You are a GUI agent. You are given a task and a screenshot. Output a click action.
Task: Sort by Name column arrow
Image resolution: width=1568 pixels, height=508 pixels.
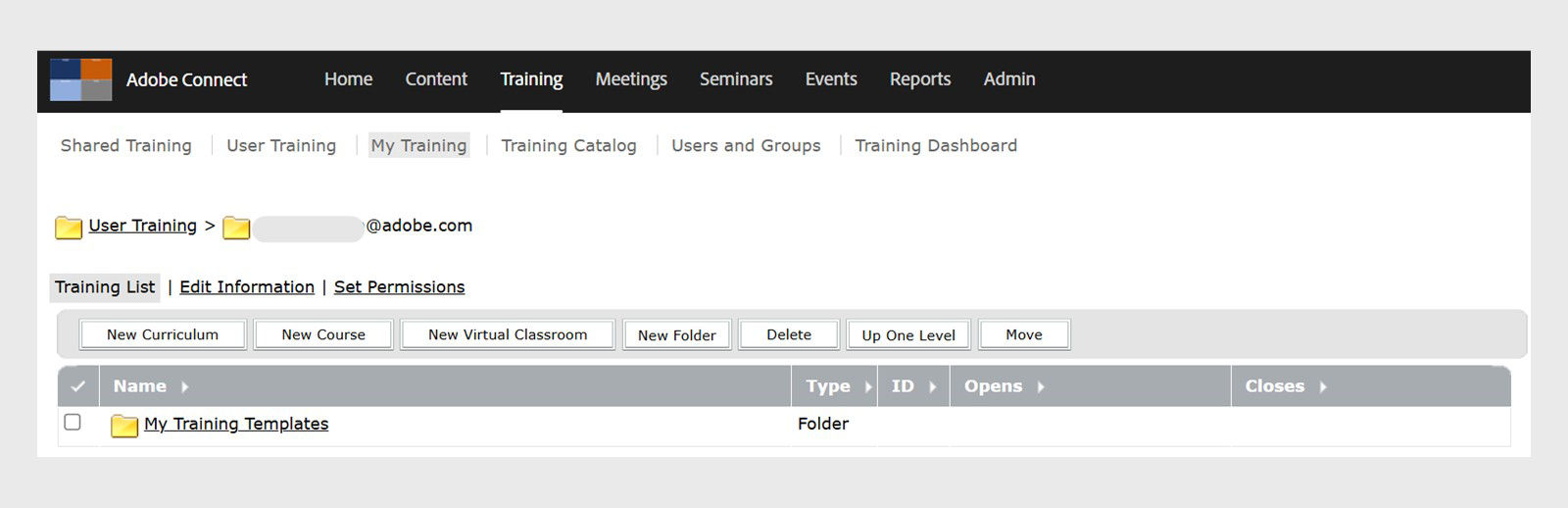click(184, 386)
